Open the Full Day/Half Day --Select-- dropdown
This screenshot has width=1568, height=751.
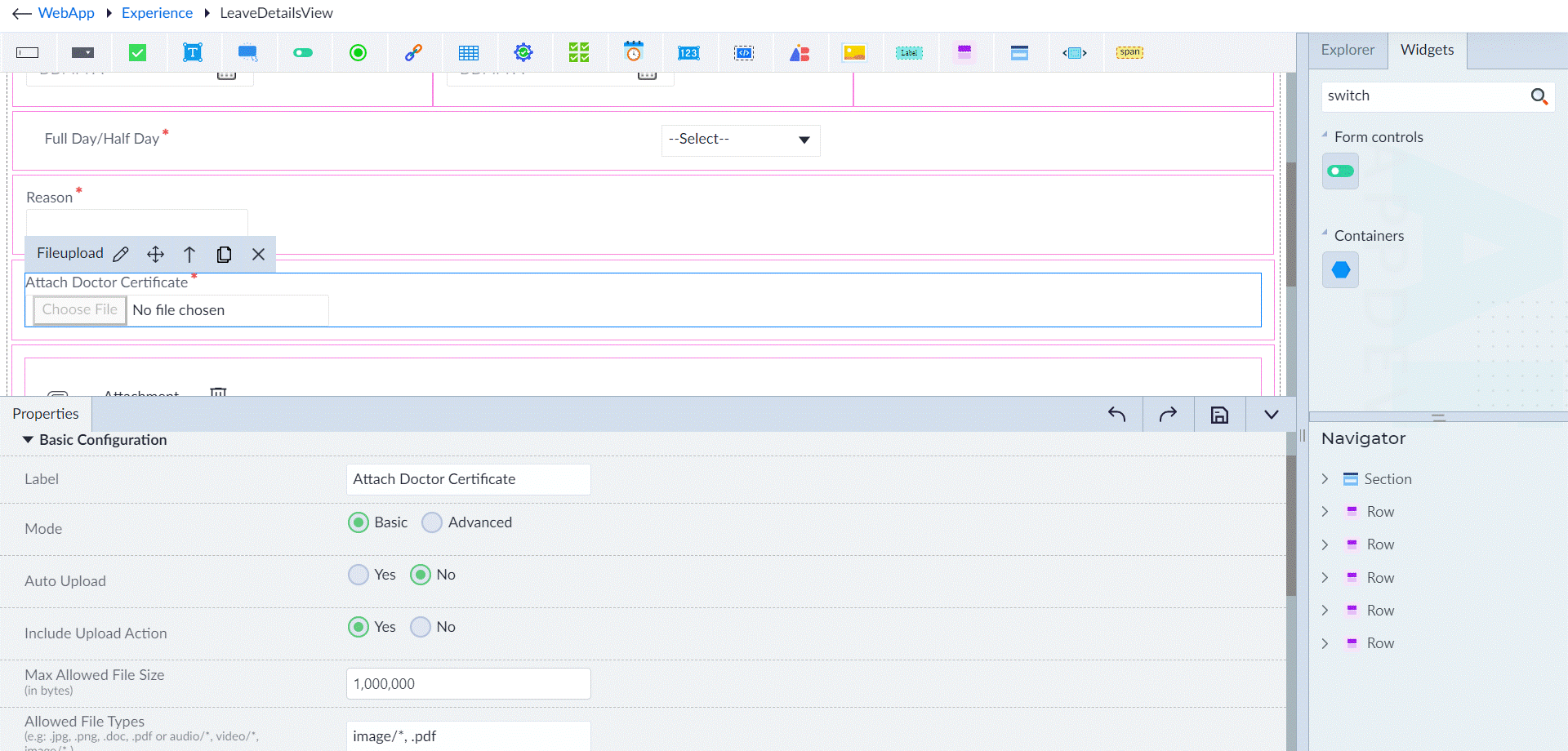tap(740, 140)
